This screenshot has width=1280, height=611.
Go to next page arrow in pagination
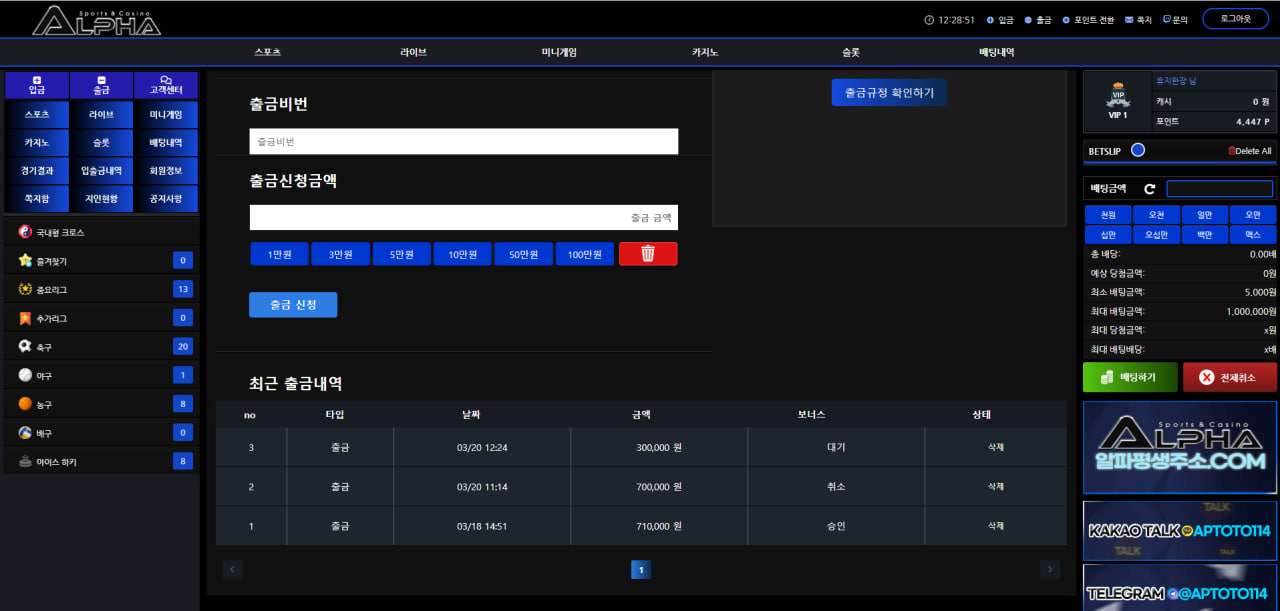click(1049, 569)
